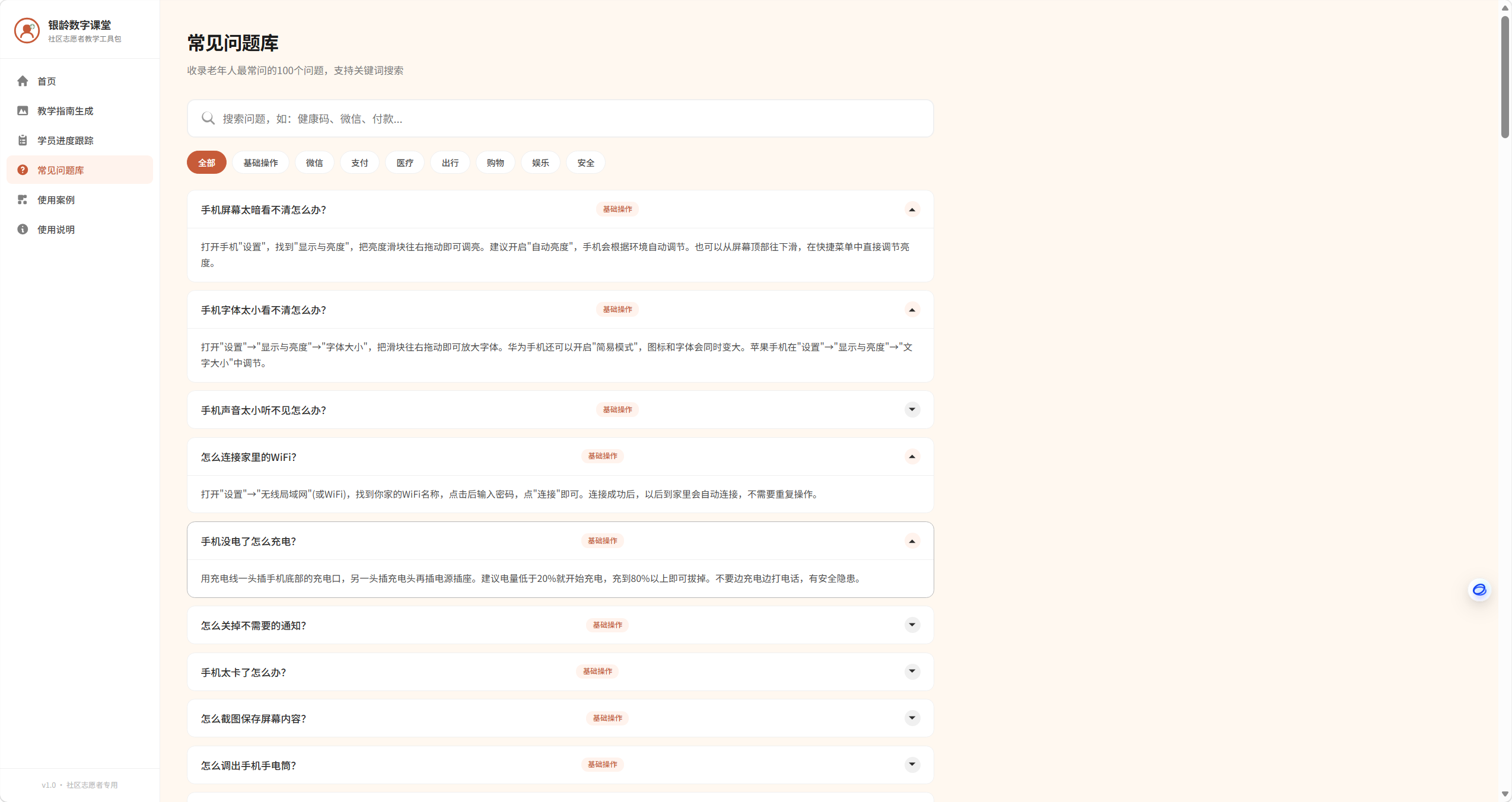Image resolution: width=1512 pixels, height=802 pixels.
Task: Filter questions by 医疗 category
Action: (x=405, y=163)
